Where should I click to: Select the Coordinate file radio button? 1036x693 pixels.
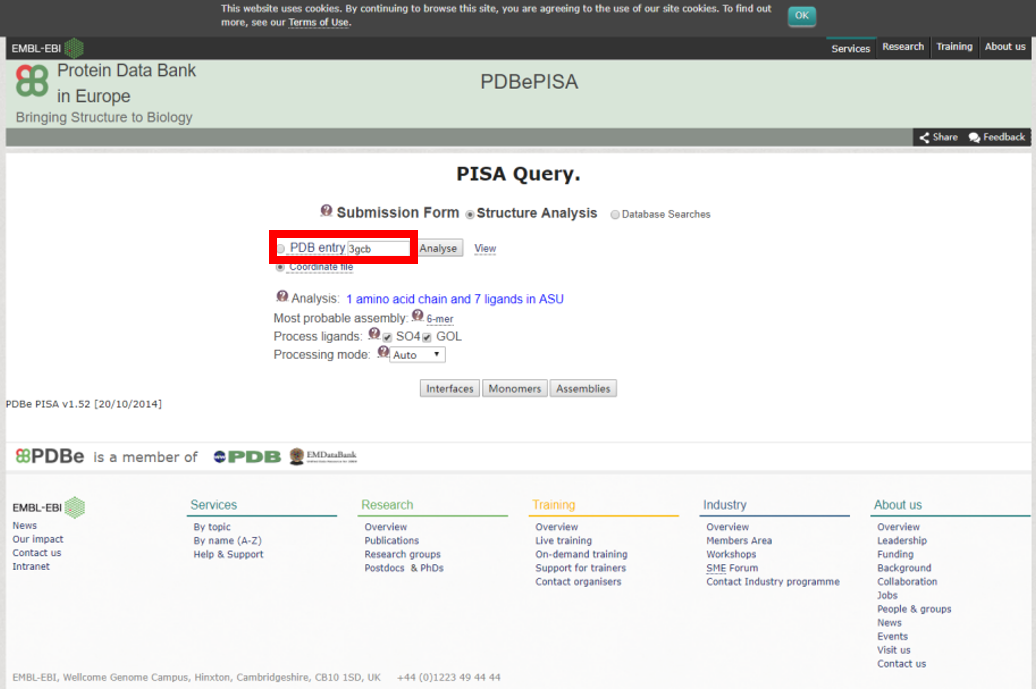coord(280,268)
